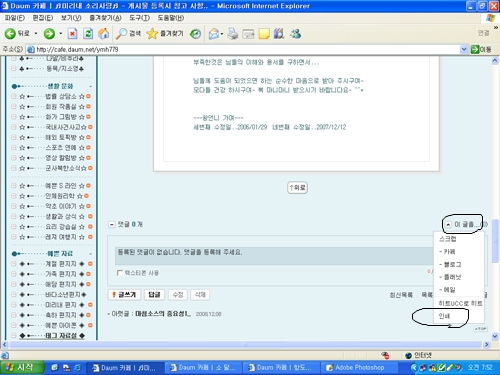This screenshot has height=375, width=500.
Task: Click the green Forward arrow button
Action: pos(49,33)
